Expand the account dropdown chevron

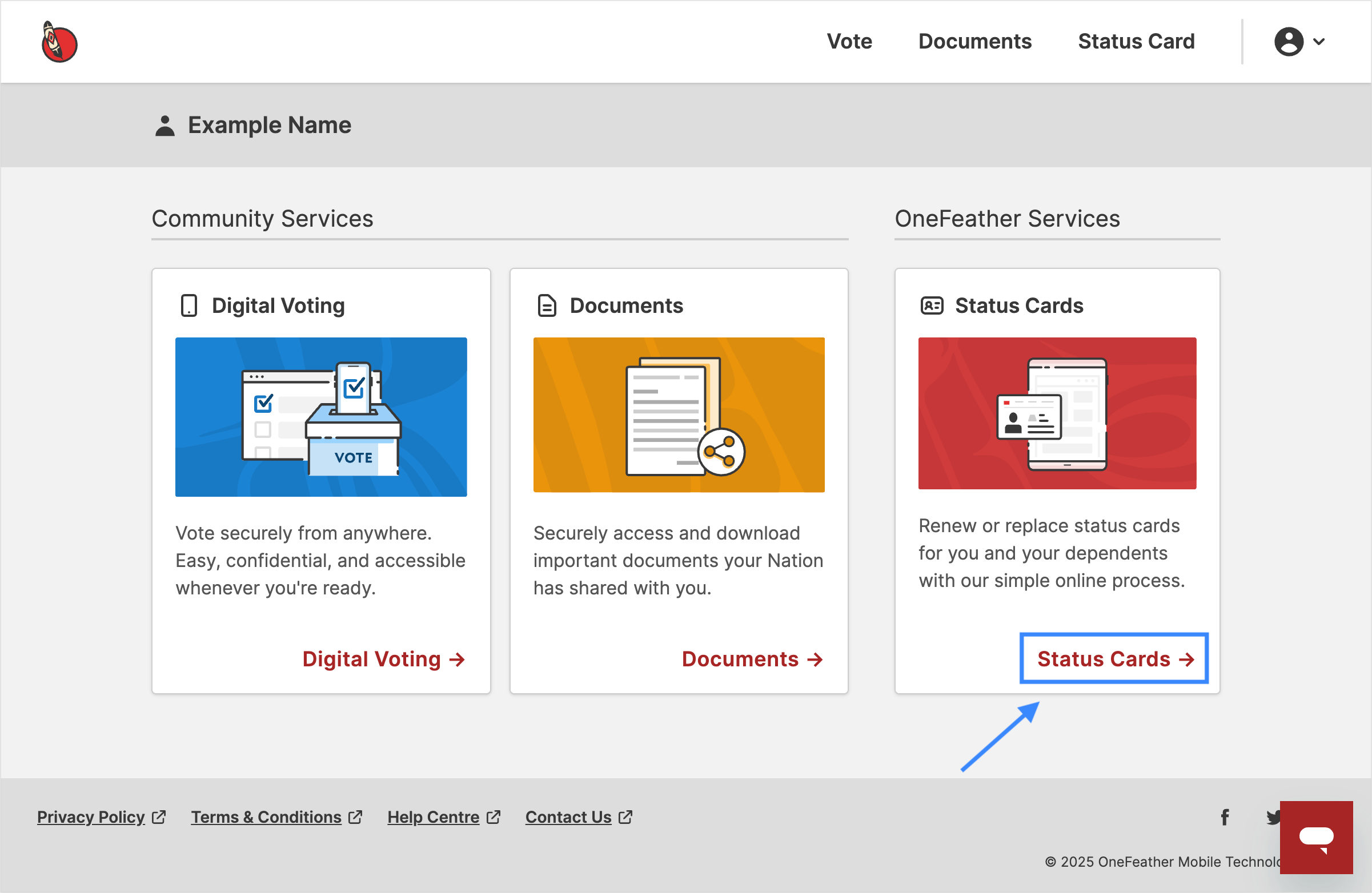(1319, 42)
